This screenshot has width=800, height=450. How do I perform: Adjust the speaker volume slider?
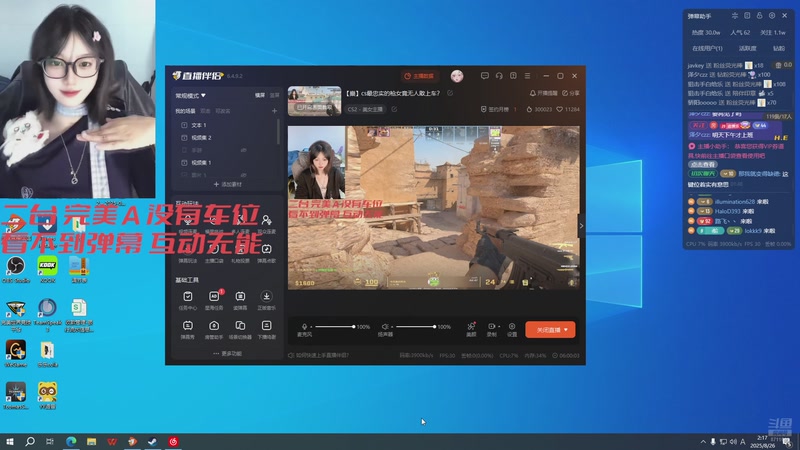click(x=415, y=327)
